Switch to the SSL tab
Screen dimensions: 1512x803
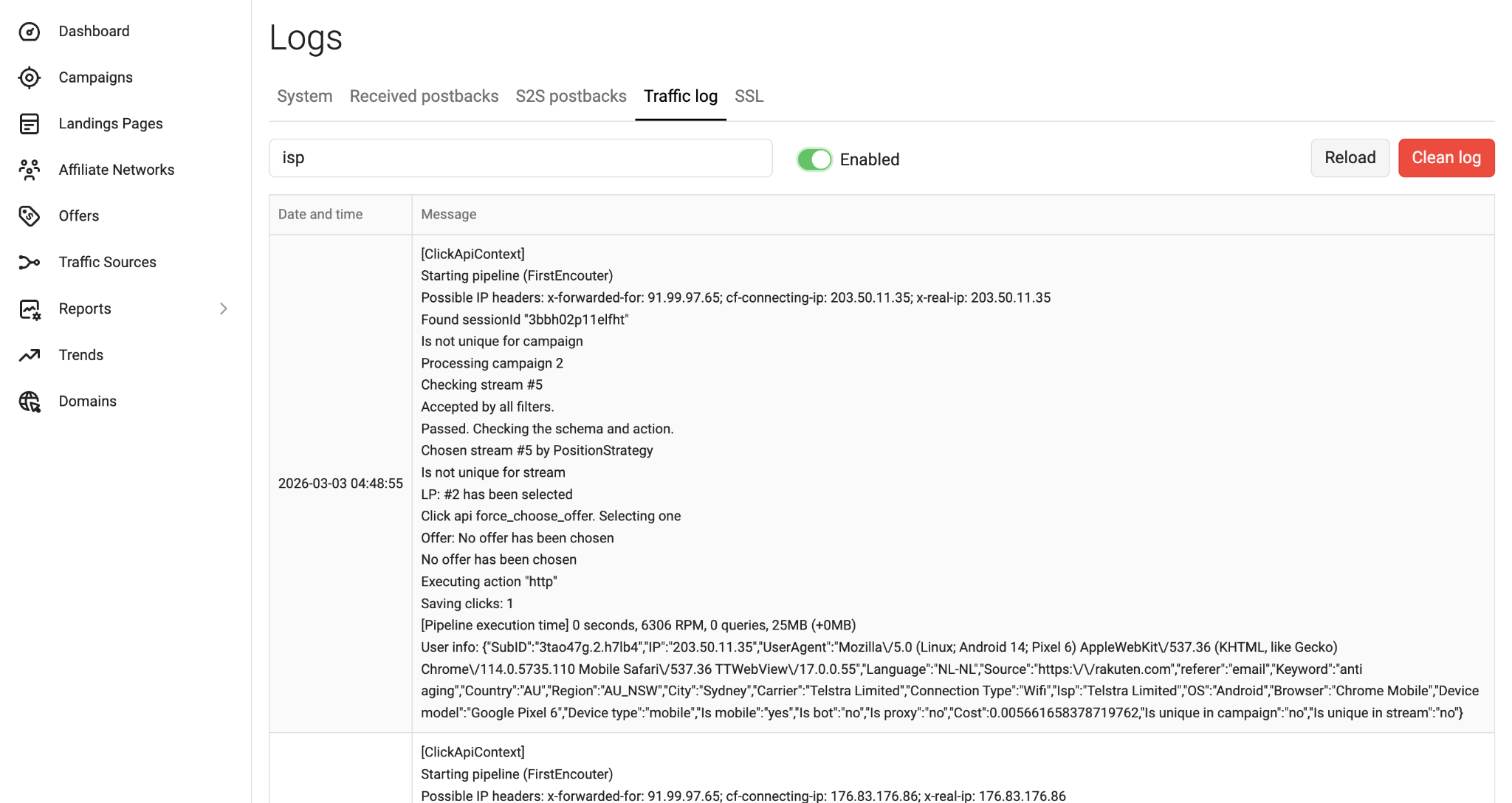[x=749, y=97]
